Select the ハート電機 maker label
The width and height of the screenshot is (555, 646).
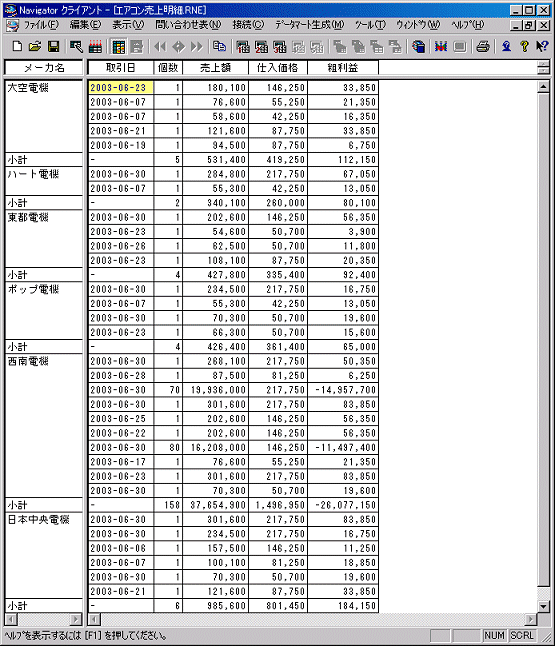tap(33, 174)
